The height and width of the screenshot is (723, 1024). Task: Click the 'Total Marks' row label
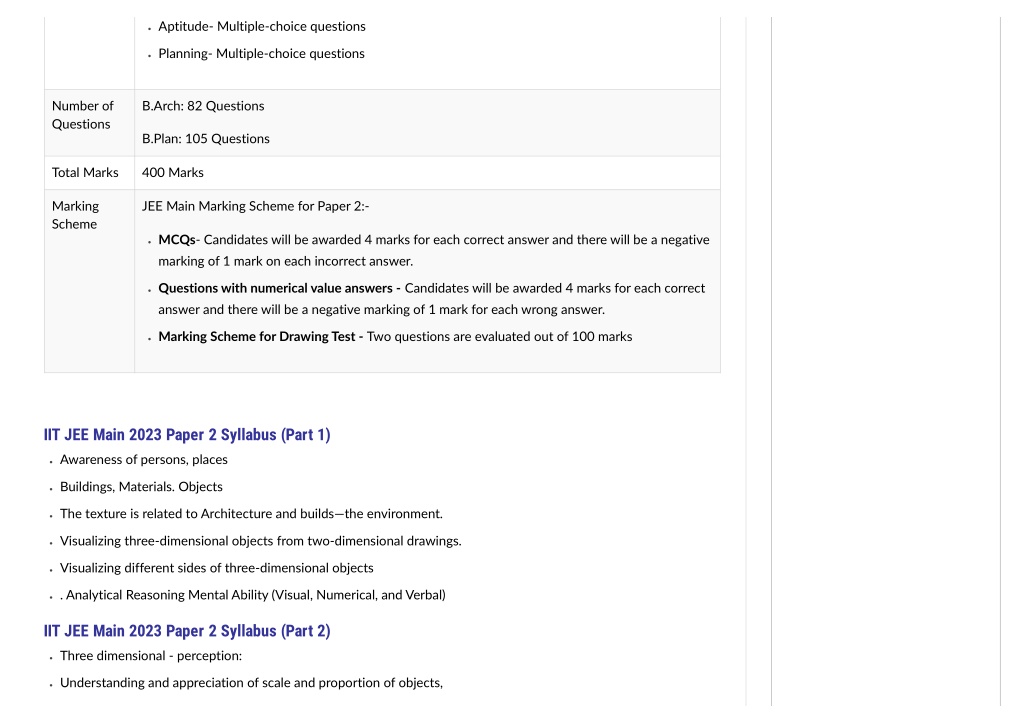click(x=85, y=172)
